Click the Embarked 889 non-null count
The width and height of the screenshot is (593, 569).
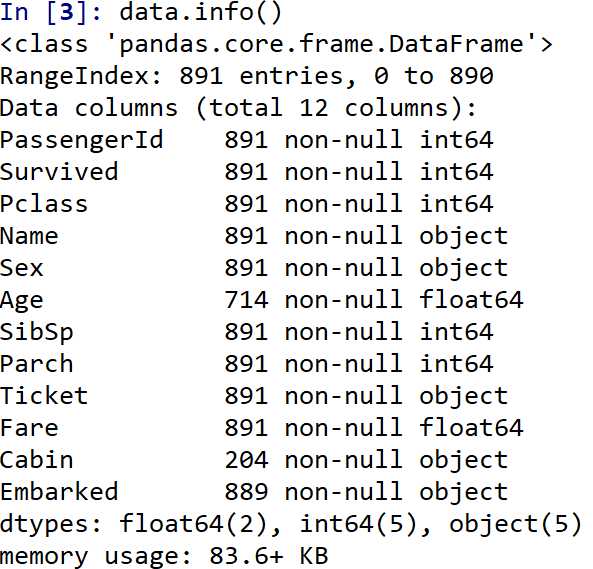(314, 492)
